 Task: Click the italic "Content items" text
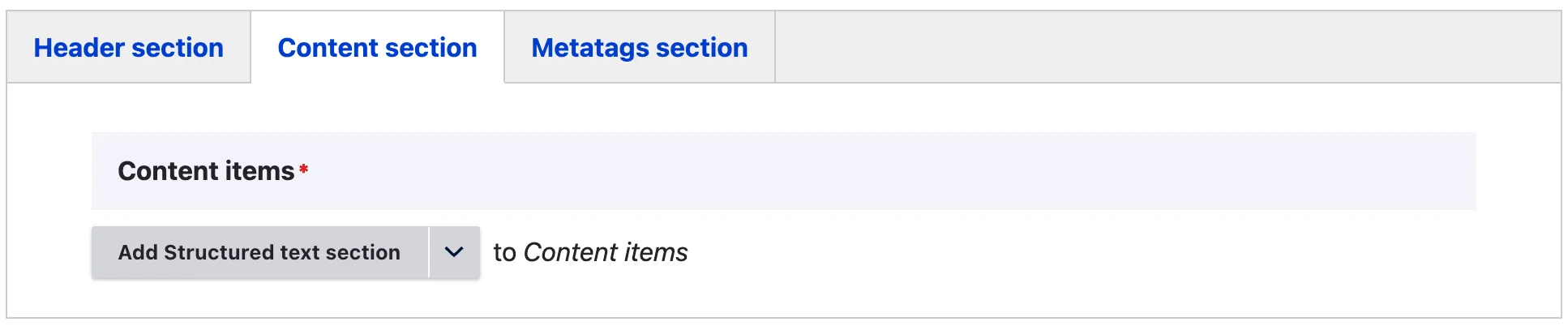[x=606, y=252]
